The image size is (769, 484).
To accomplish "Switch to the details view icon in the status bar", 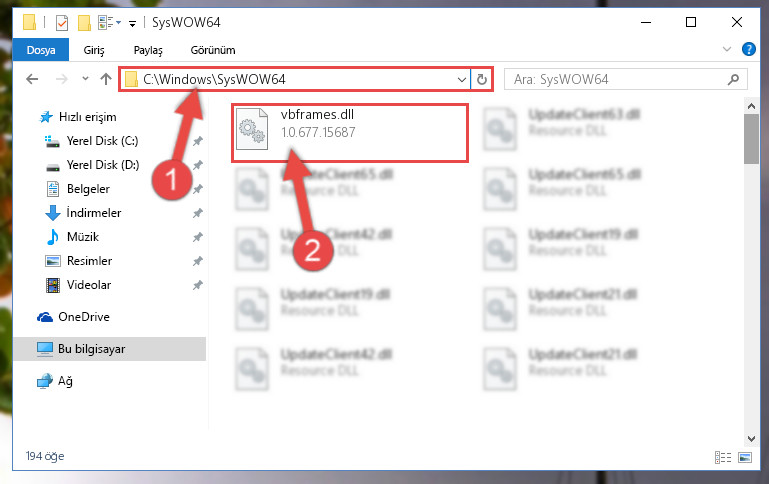I will [723, 457].
